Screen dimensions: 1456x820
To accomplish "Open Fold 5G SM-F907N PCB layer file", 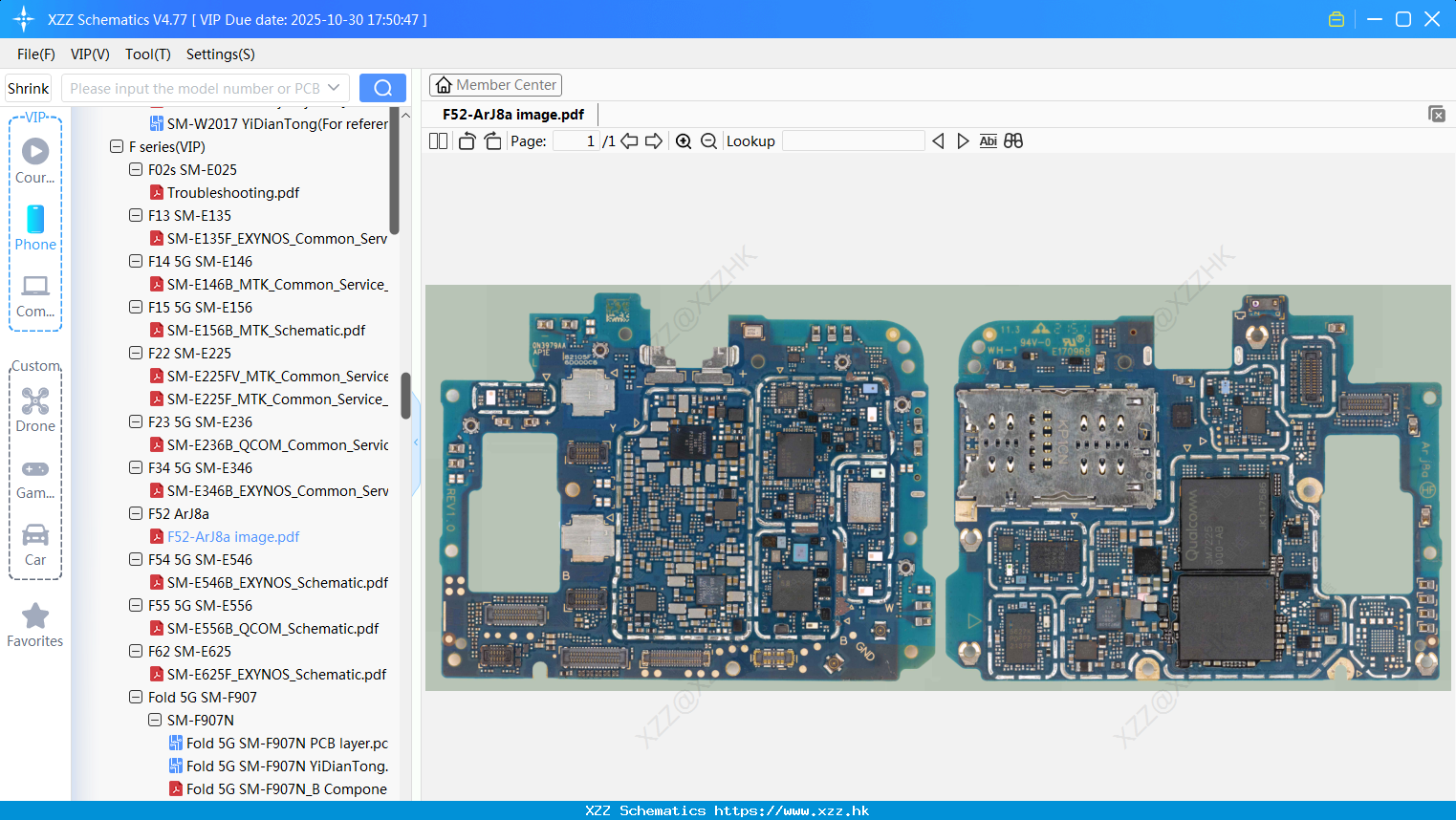I will pyautogui.click(x=287, y=744).
